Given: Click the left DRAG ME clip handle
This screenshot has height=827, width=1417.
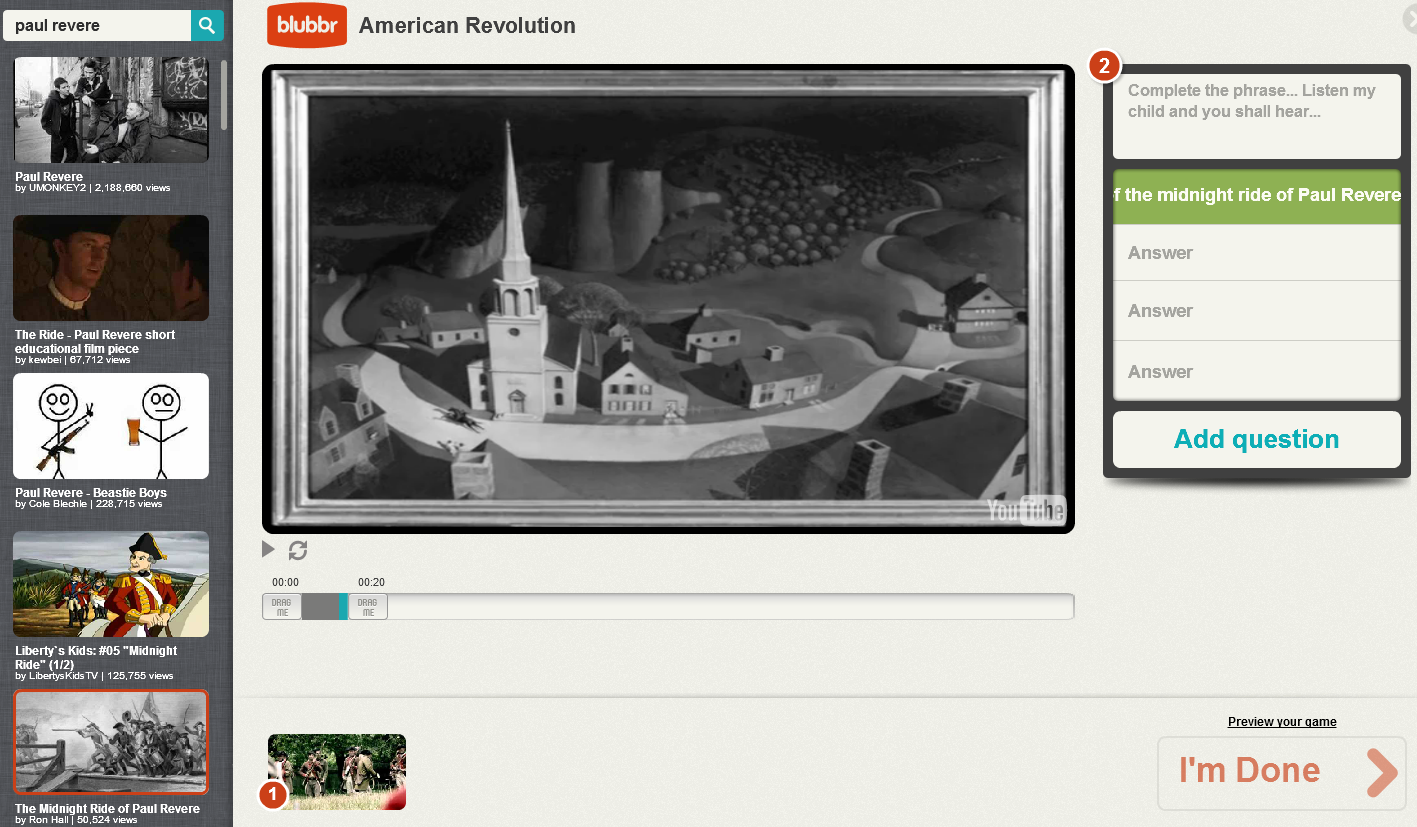Looking at the screenshot, I should point(282,607).
